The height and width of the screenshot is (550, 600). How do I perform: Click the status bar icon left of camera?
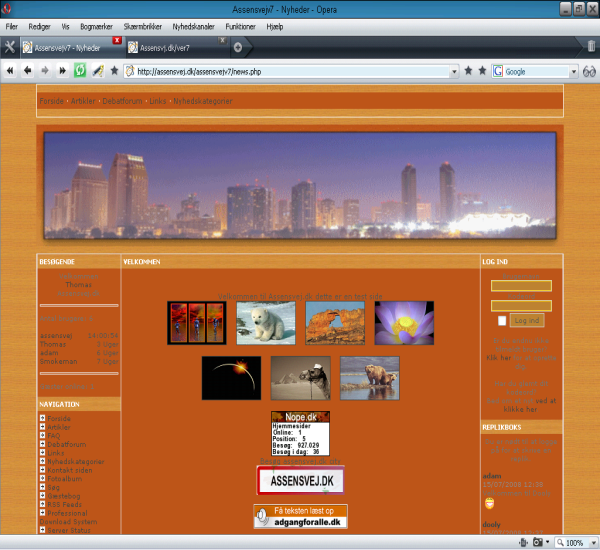(x=523, y=542)
